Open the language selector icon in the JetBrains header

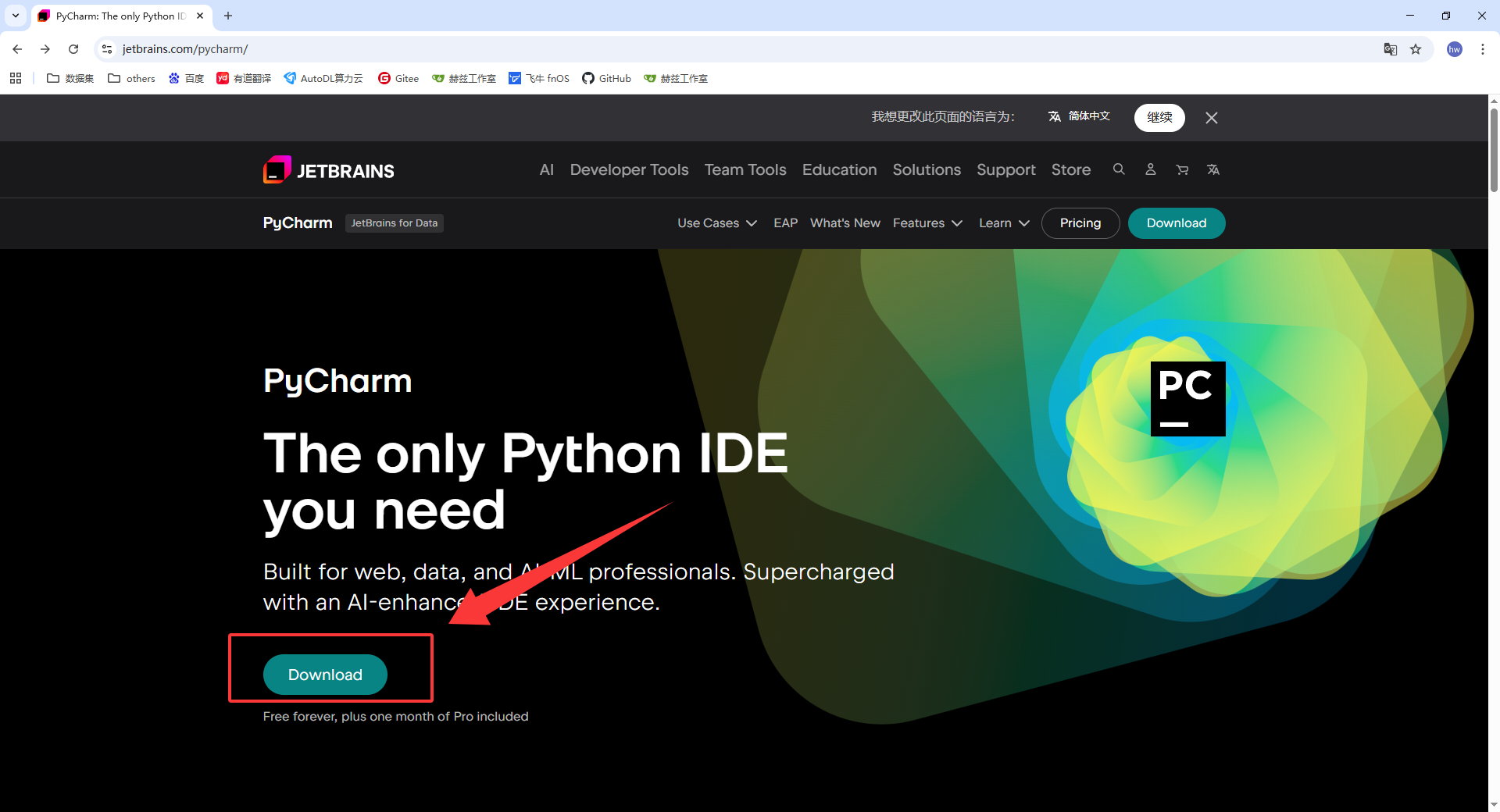(x=1213, y=169)
